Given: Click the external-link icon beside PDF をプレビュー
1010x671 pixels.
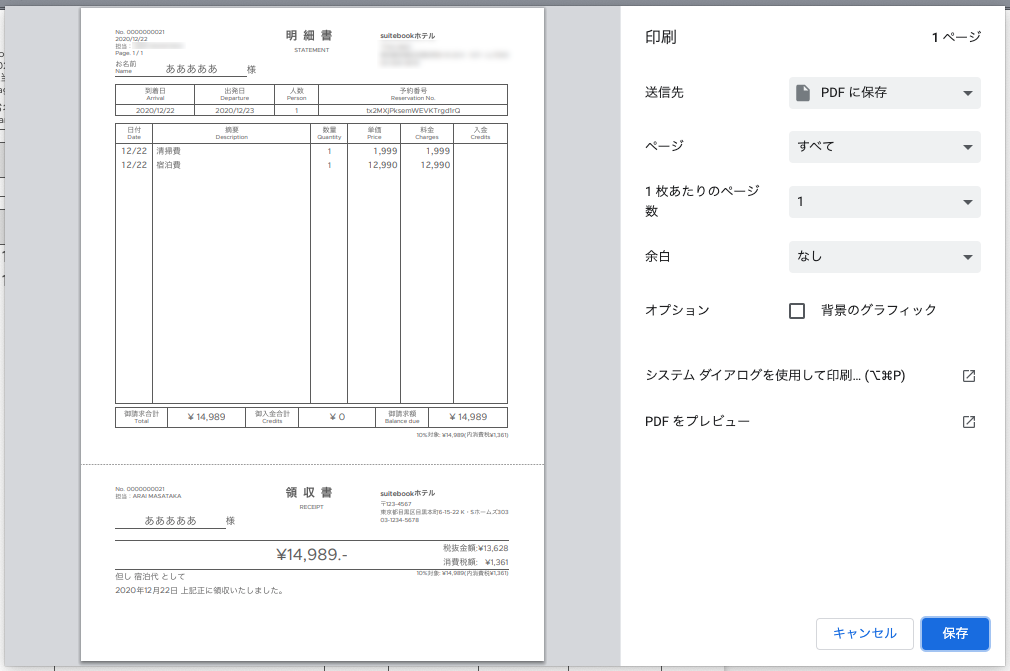Looking at the screenshot, I should pos(968,422).
